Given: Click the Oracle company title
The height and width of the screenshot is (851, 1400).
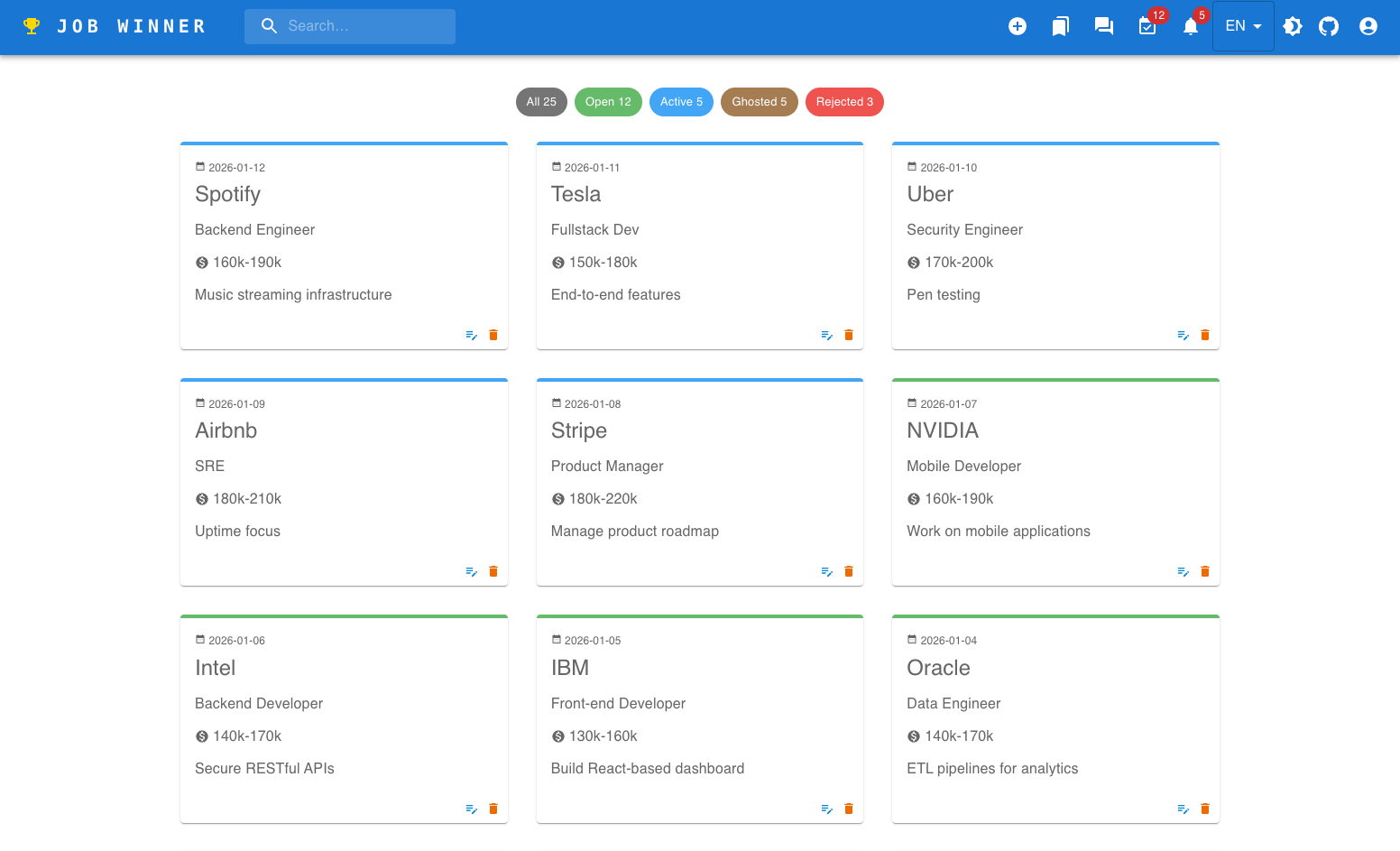Looking at the screenshot, I should click(938, 668).
